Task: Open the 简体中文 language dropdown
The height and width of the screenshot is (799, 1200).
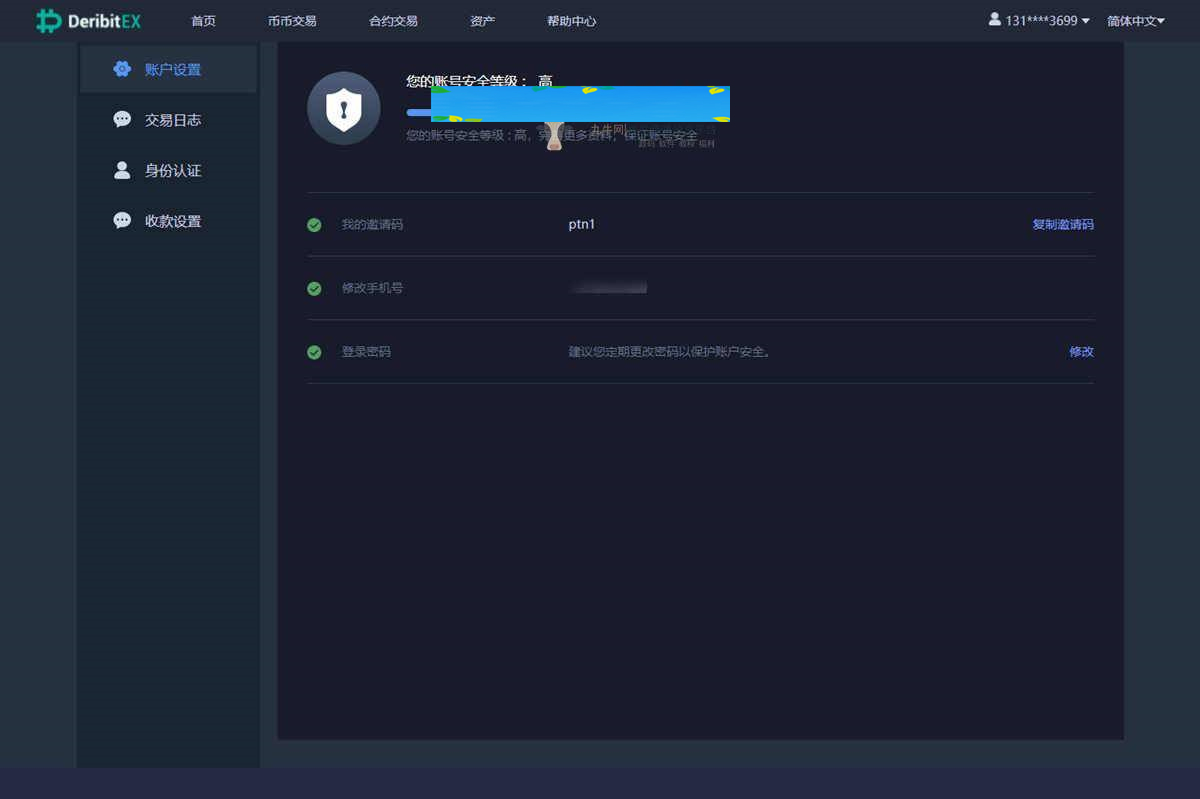Action: (x=1133, y=19)
